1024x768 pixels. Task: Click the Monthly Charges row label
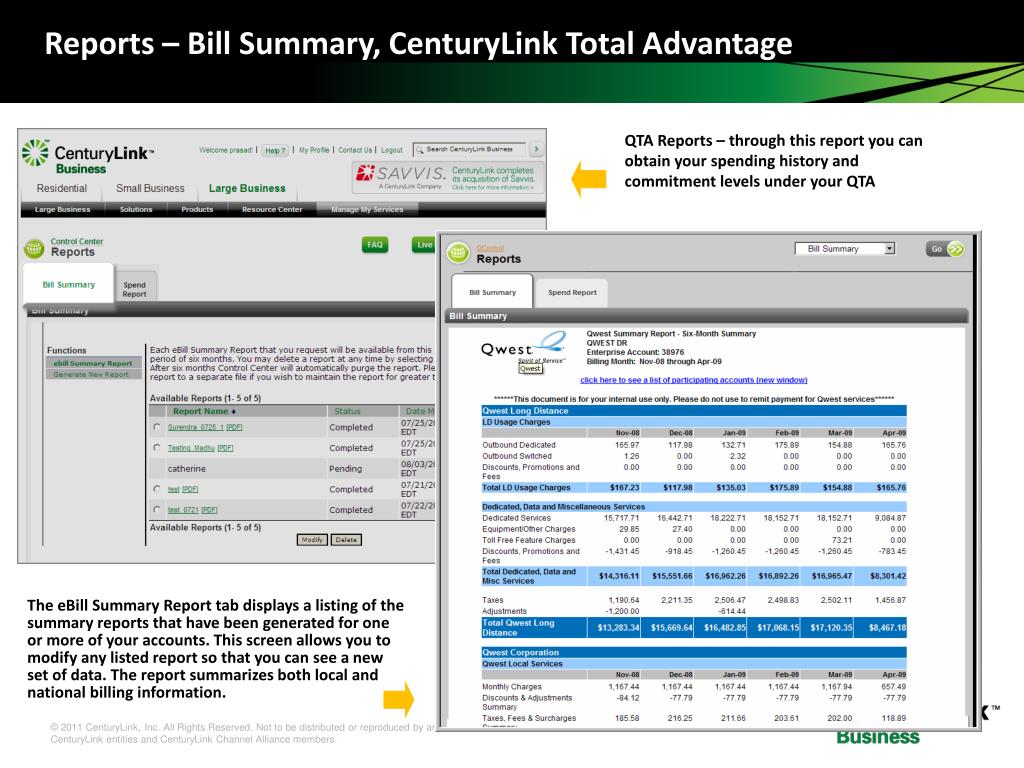click(x=511, y=687)
